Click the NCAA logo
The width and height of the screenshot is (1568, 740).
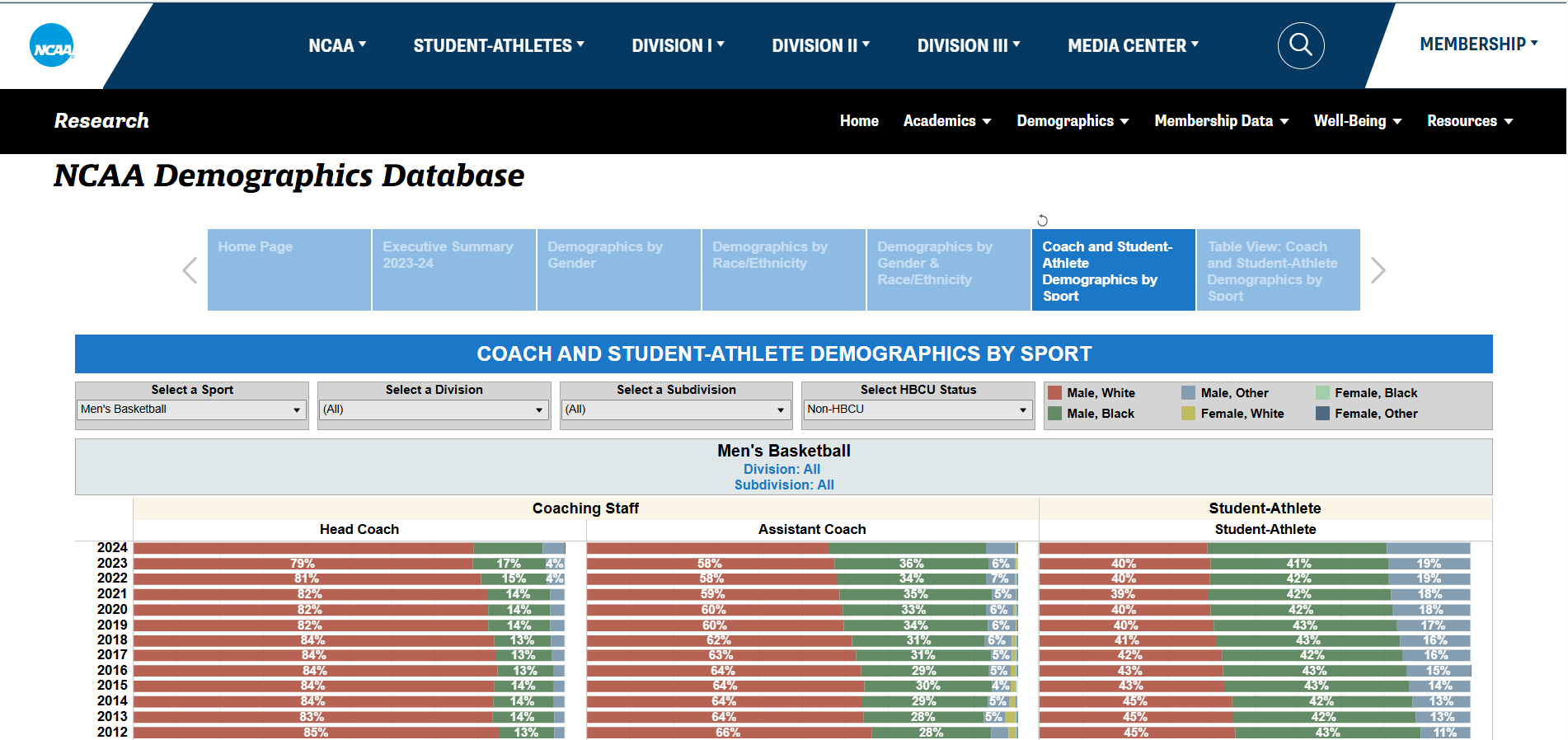(x=52, y=45)
